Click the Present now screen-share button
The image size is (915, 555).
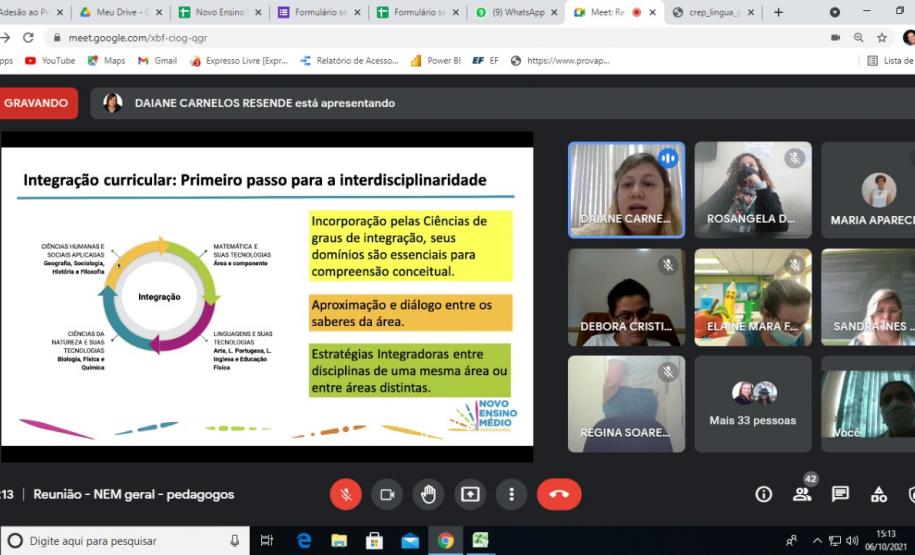470,494
